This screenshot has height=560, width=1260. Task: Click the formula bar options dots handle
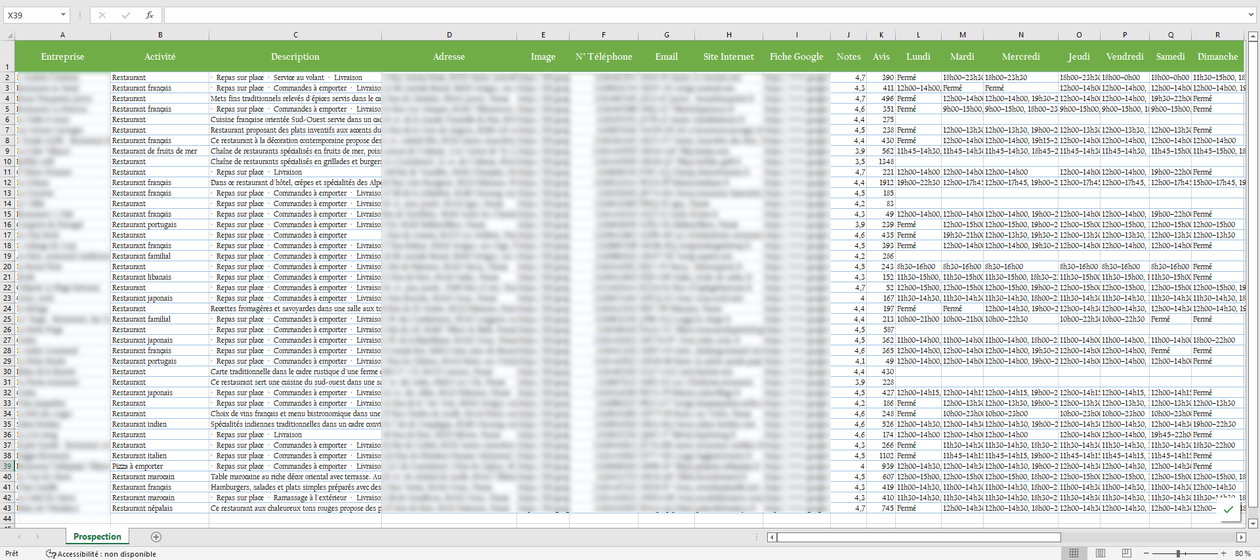pyautogui.click(x=81, y=15)
